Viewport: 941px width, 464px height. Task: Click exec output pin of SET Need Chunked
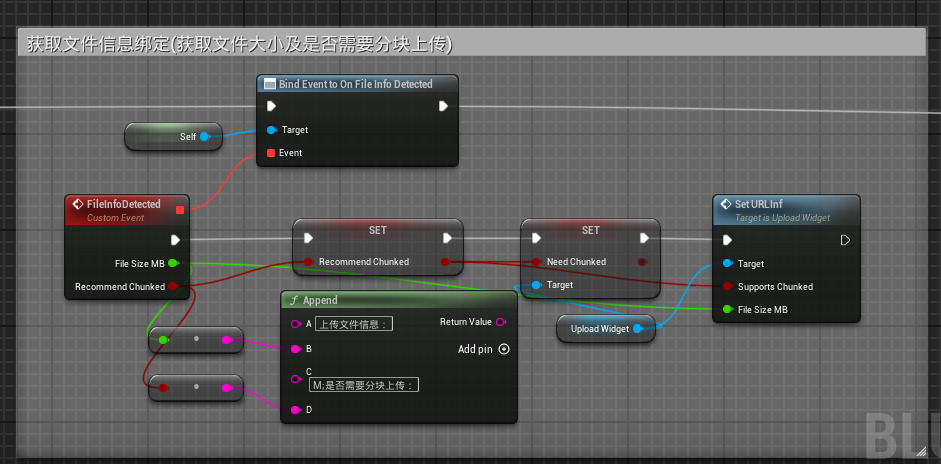coord(645,238)
